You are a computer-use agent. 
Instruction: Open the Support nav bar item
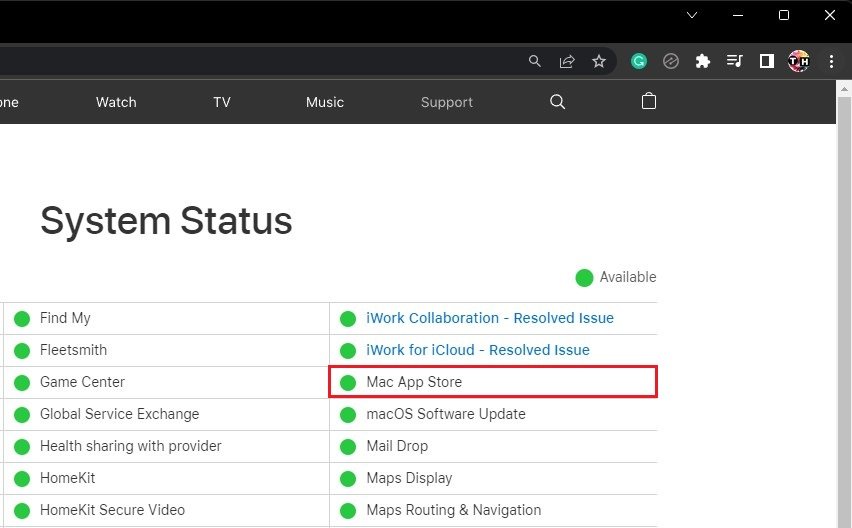[447, 102]
